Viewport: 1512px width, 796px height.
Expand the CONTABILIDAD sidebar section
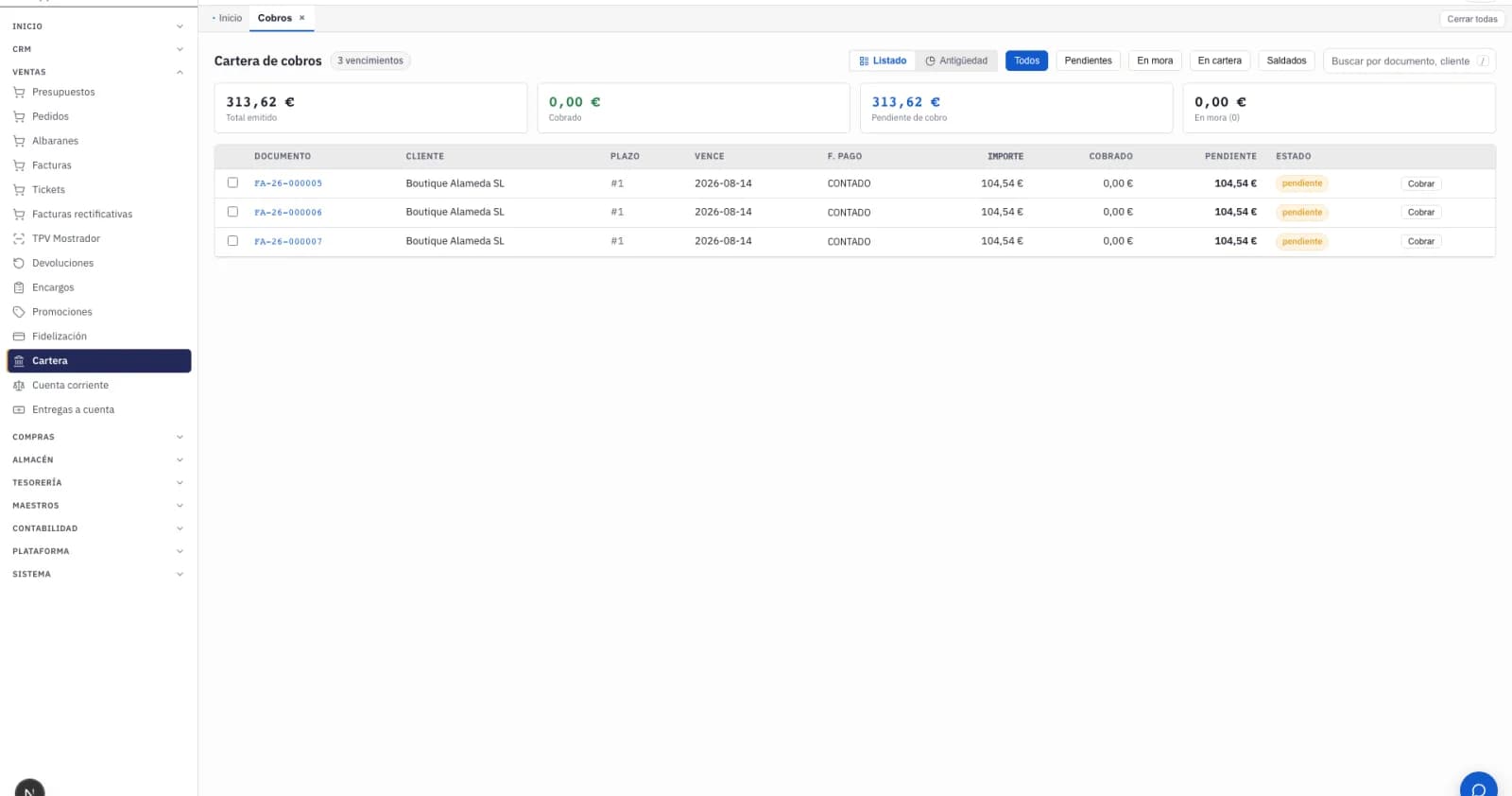tap(98, 528)
